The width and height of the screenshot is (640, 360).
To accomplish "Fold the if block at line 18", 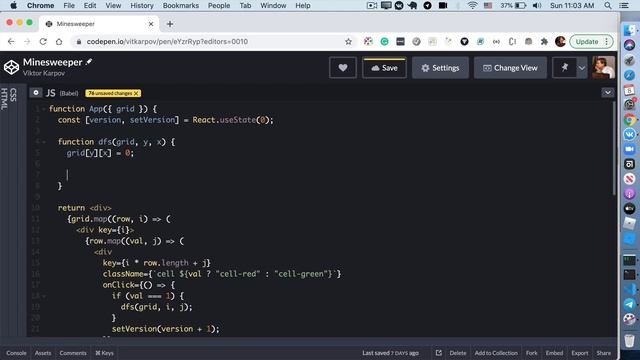I will point(43,296).
